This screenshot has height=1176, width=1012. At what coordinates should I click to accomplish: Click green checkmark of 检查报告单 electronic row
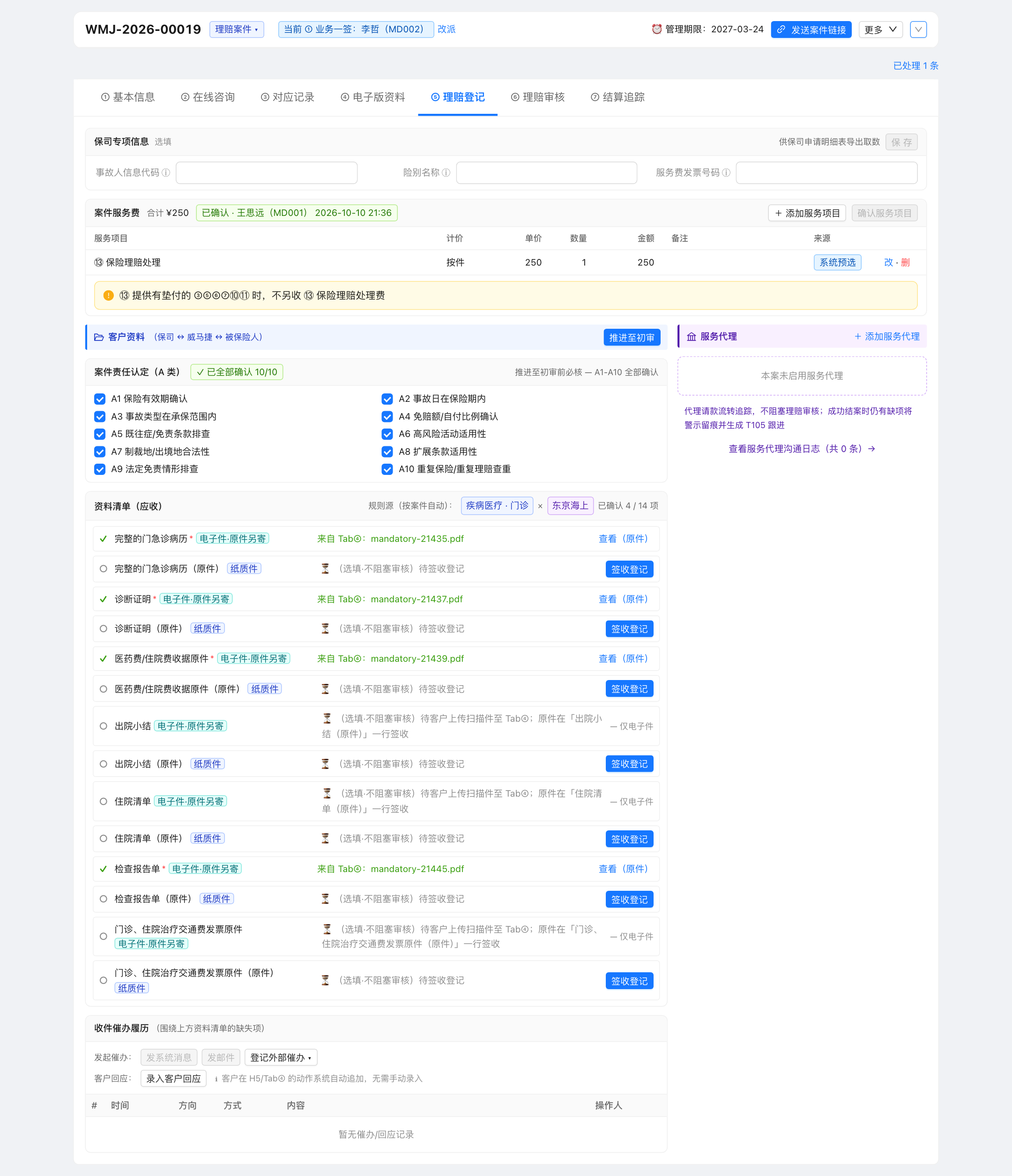point(104,868)
